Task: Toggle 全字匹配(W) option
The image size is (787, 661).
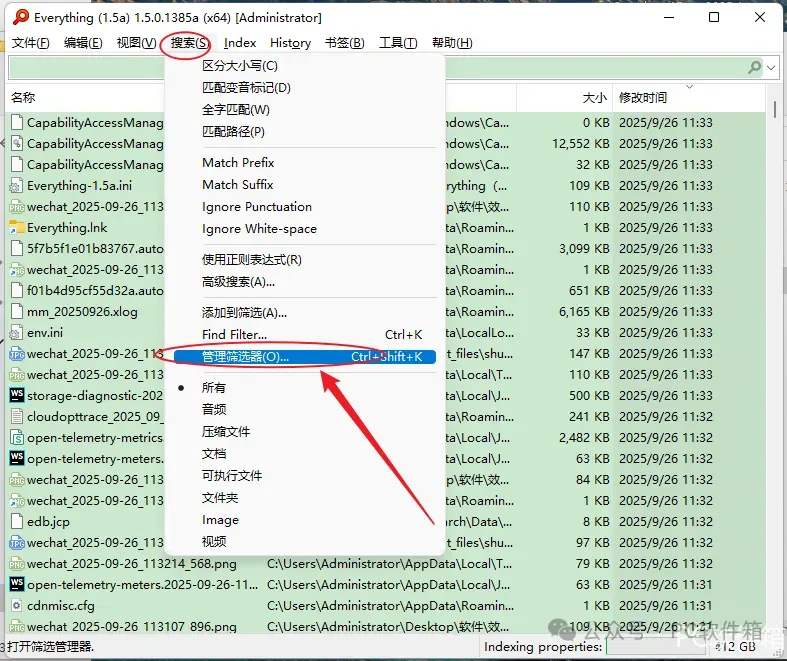Action: click(305, 110)
